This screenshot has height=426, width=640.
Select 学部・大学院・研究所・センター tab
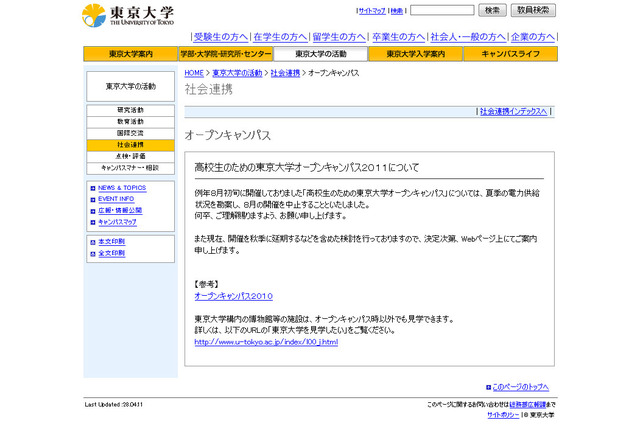tap(226, 54)
